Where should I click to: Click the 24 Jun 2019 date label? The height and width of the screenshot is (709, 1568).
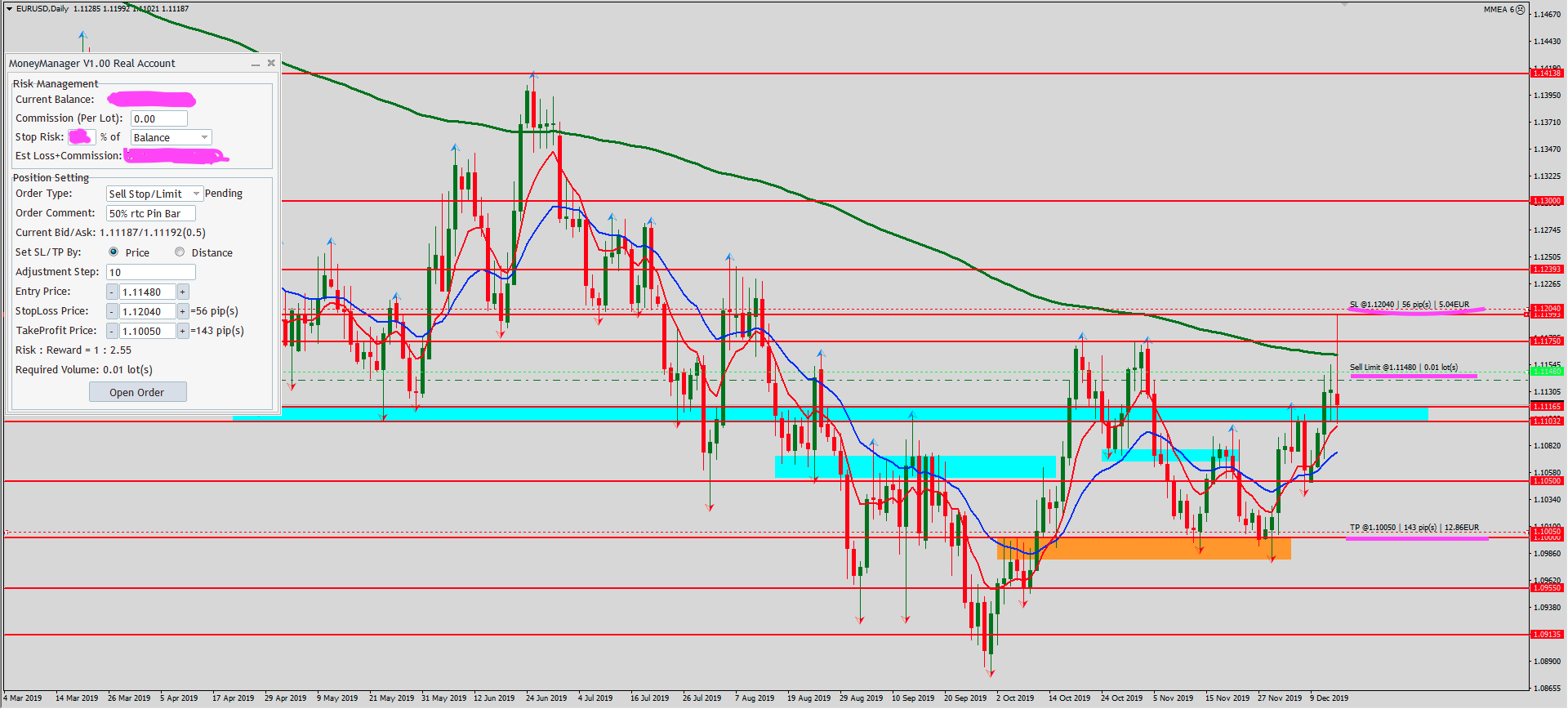[x=546, y=698]
